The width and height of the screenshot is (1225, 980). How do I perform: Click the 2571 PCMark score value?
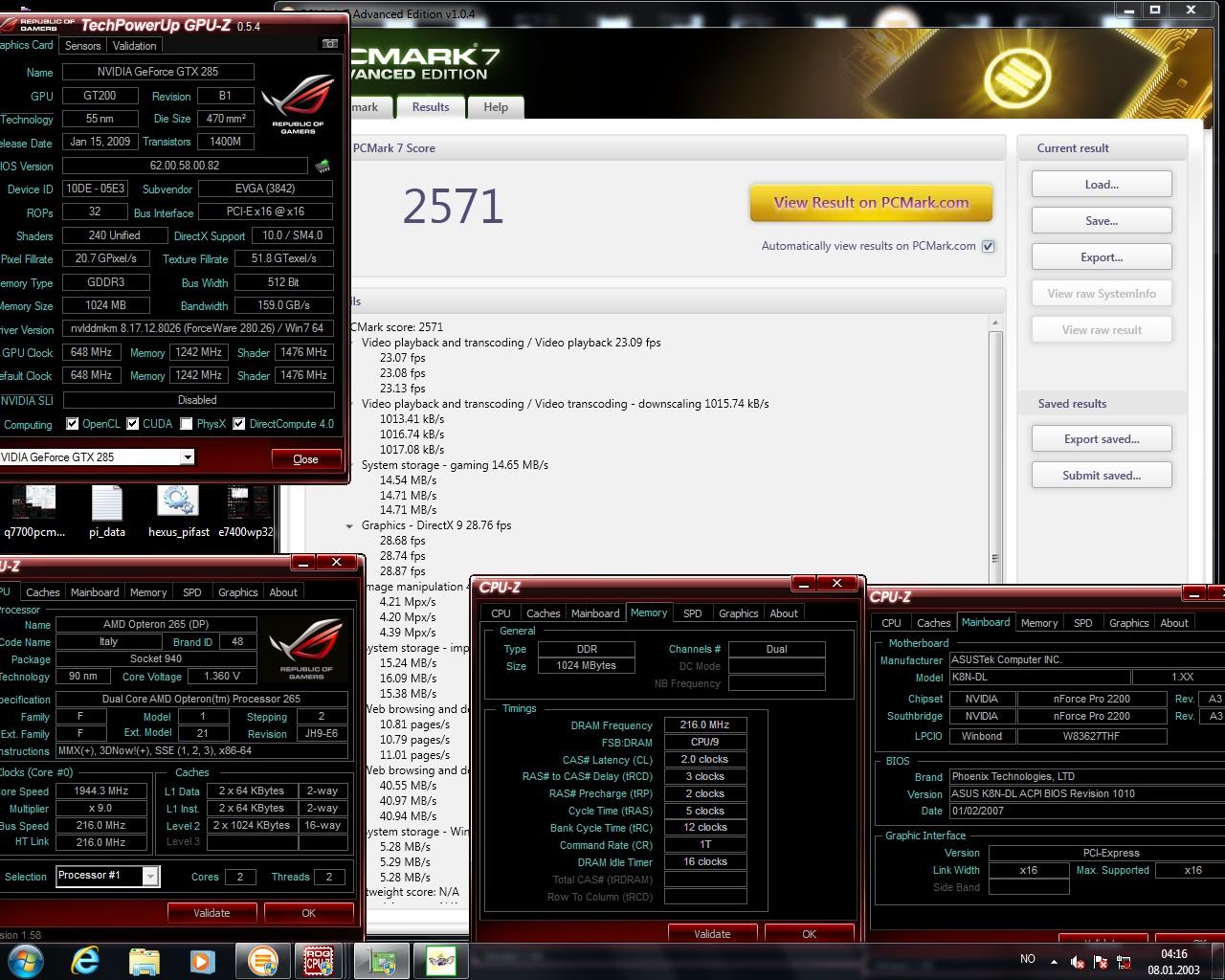(453, 206)
